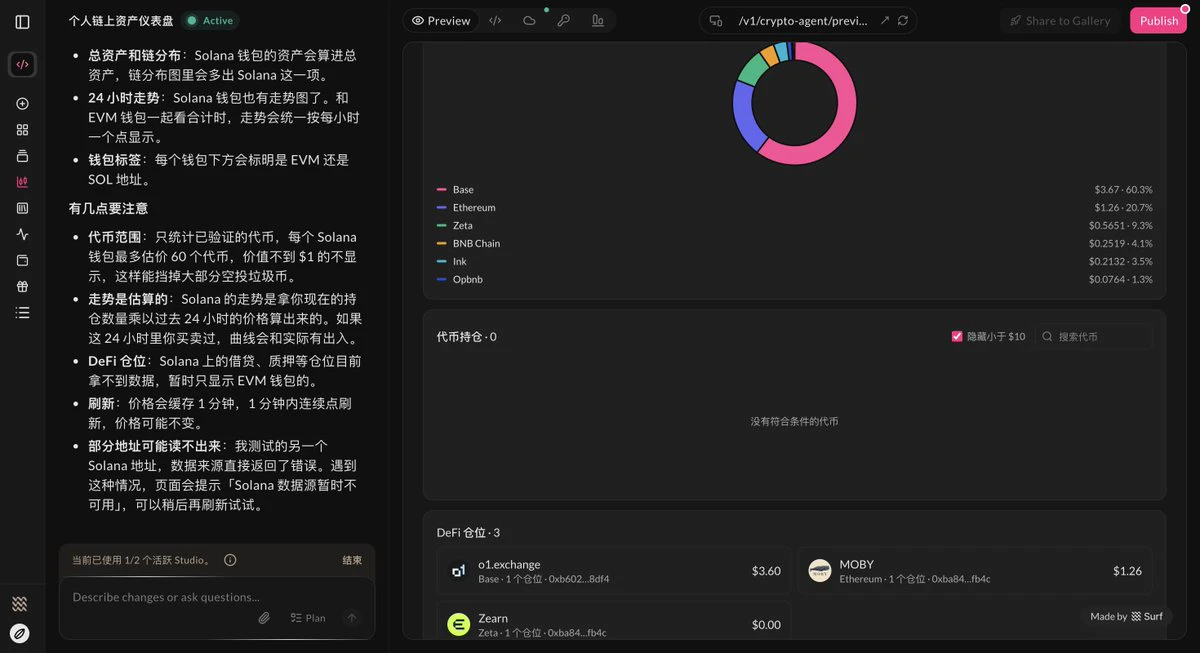Click the 搜索代币 search field
This screenshot has height=653, width=1200.
[1093, 337]
